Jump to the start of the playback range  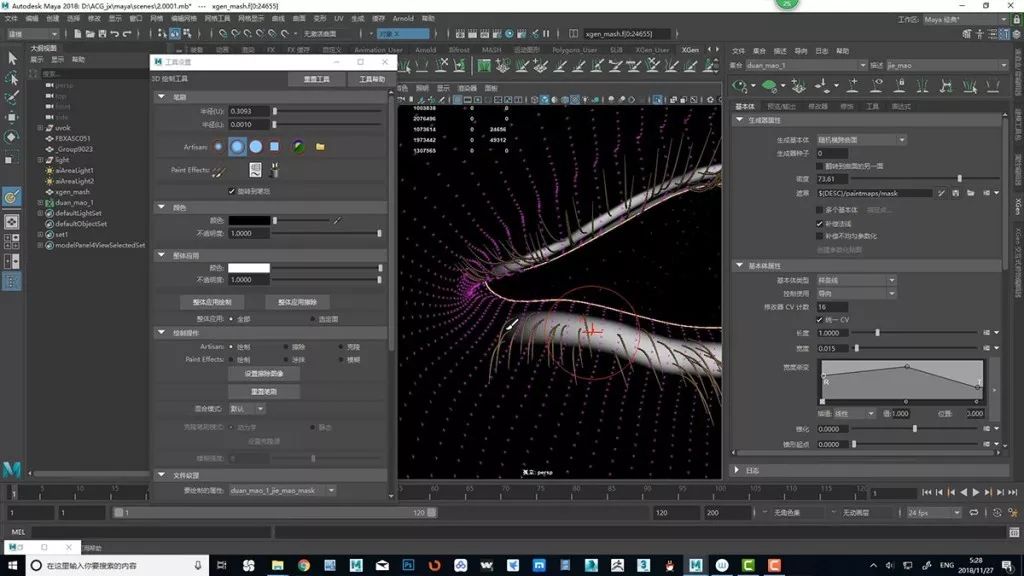coord(927,492)
